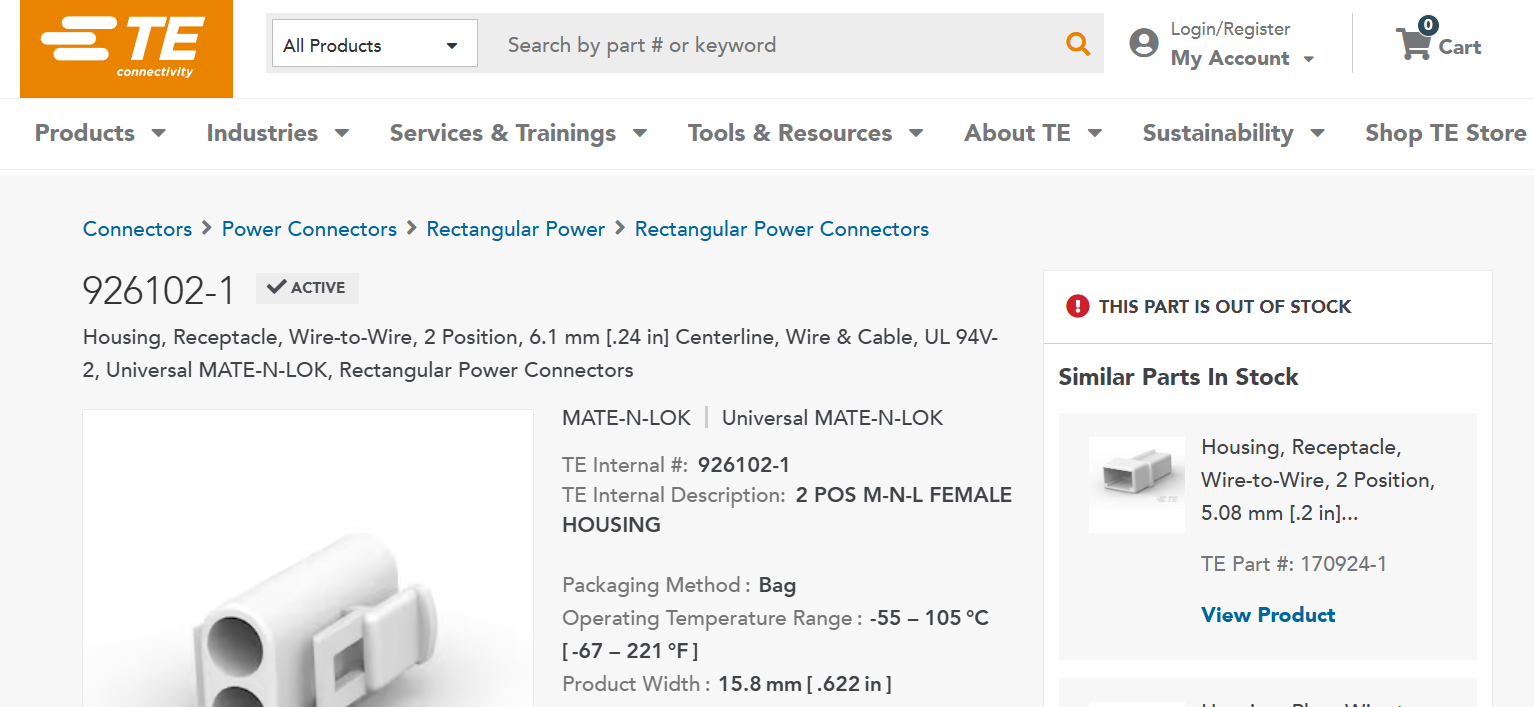Expand the My Account dropdown

click(1242, 58)
